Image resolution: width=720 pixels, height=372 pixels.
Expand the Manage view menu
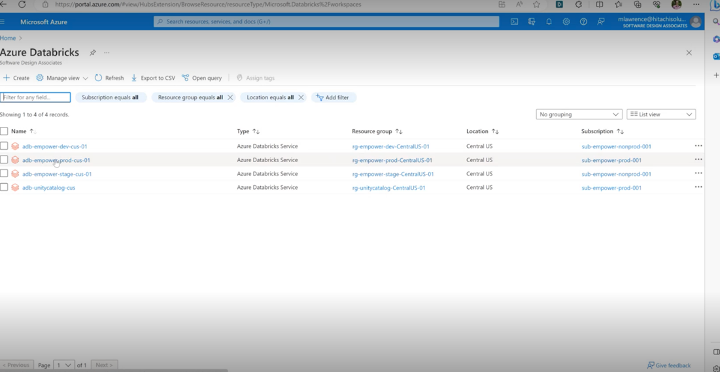62,78
